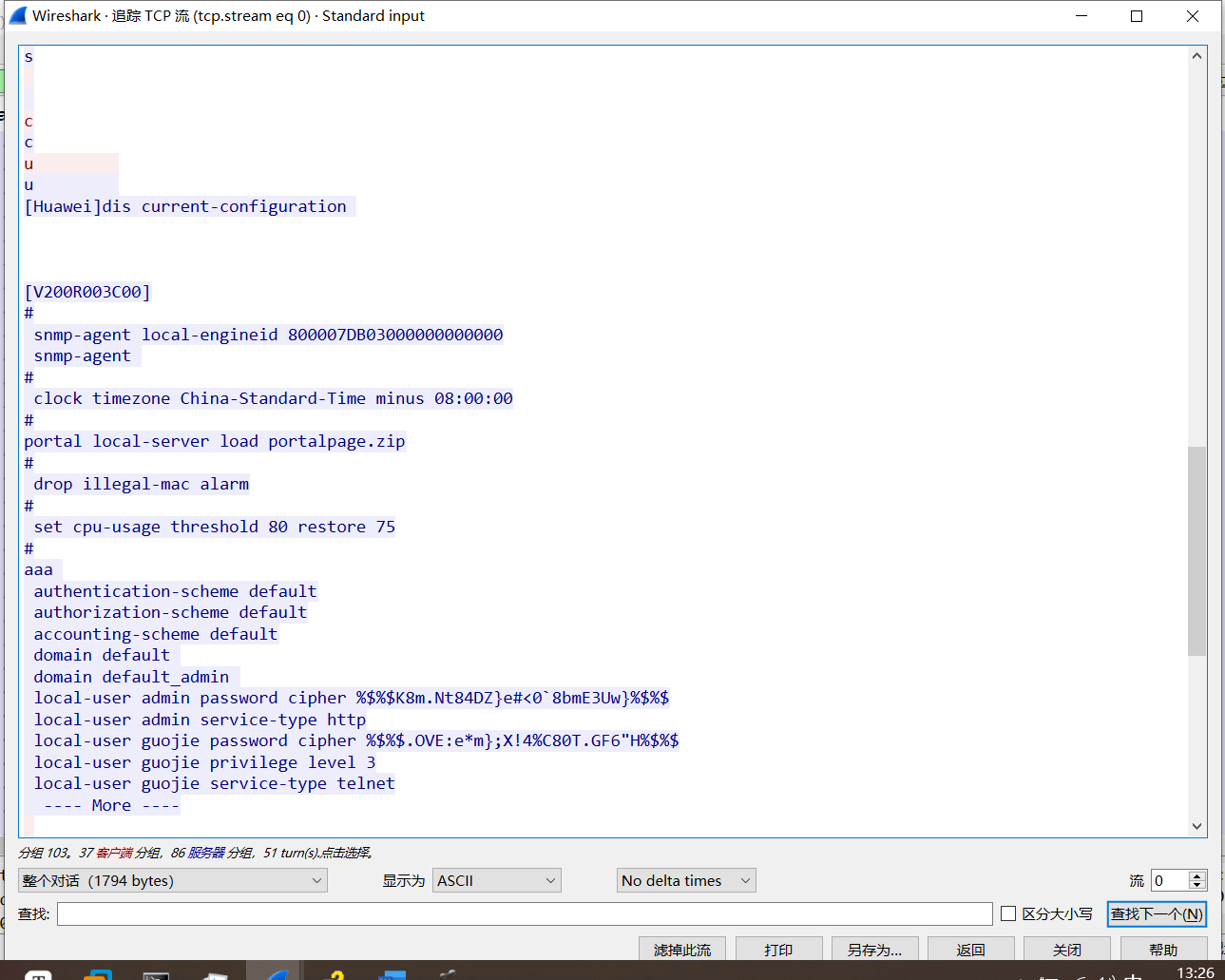1225x980 pixels.
Task: Click the '---- More ----' line
Action: point(111,805)
